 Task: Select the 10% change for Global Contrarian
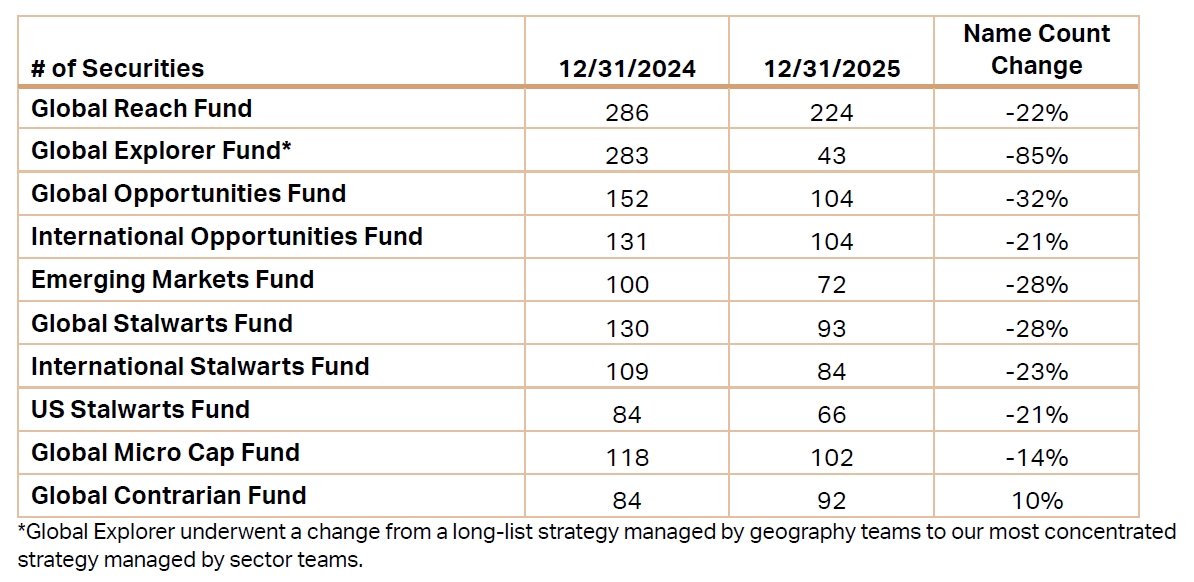[1036, 501]
